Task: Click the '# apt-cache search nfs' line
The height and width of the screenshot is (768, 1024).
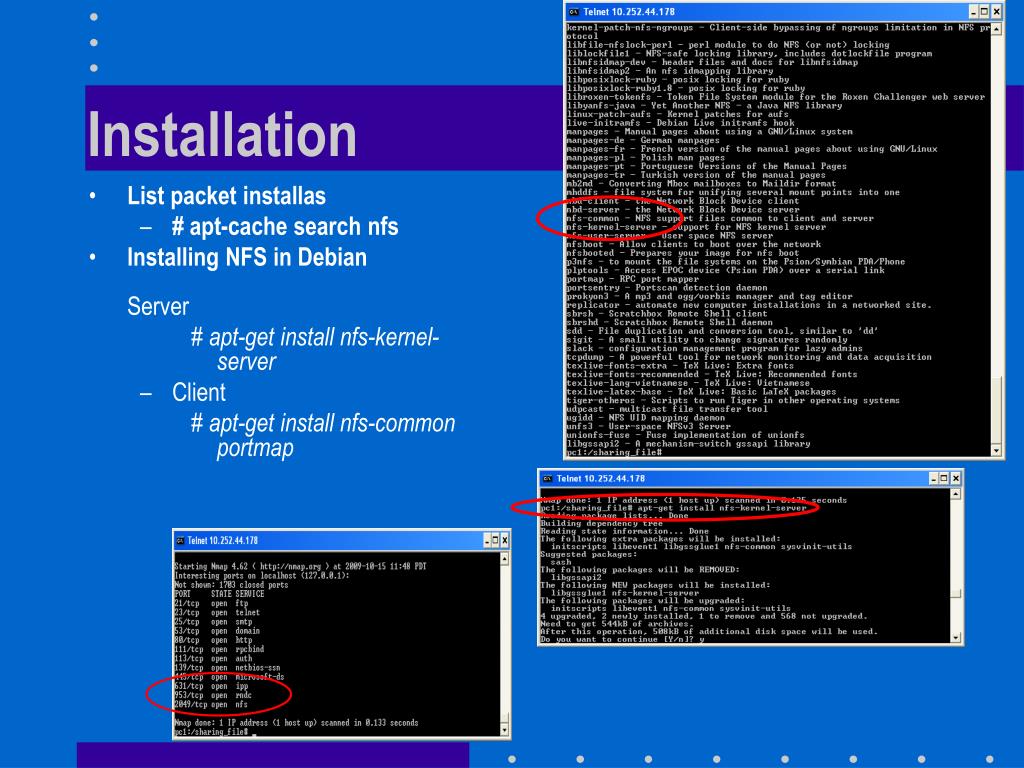Action: tap(285, 227)
